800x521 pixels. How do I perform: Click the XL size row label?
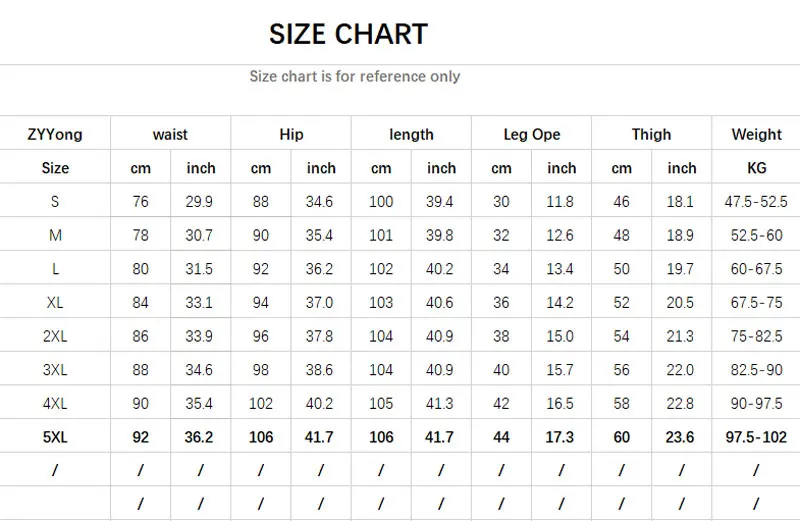55,303
